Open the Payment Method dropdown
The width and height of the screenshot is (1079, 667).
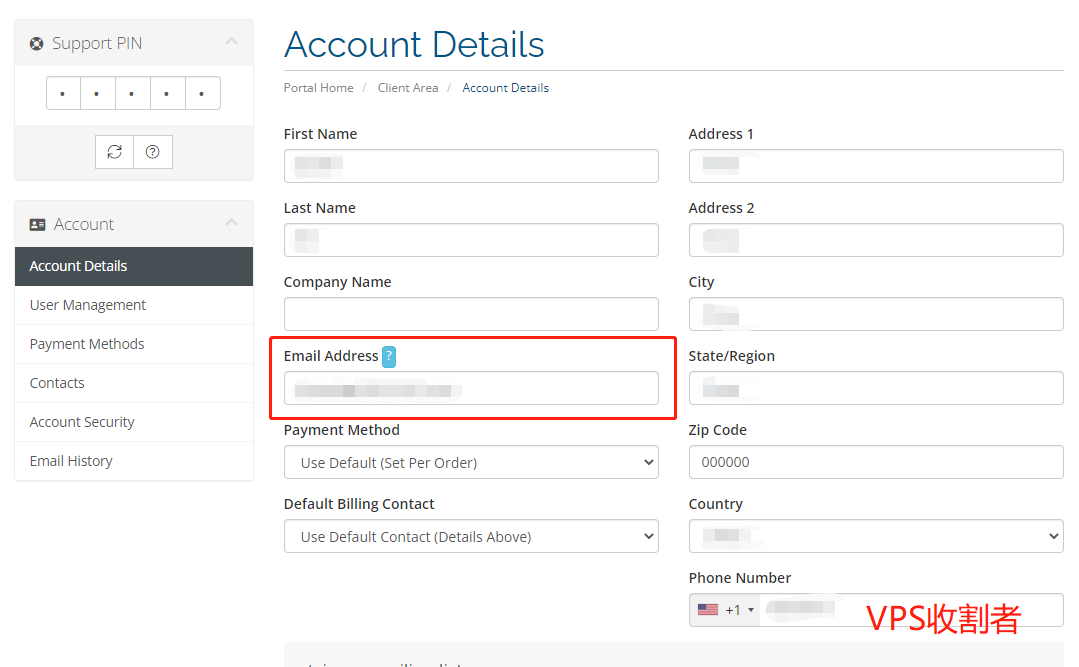(471, 462)
